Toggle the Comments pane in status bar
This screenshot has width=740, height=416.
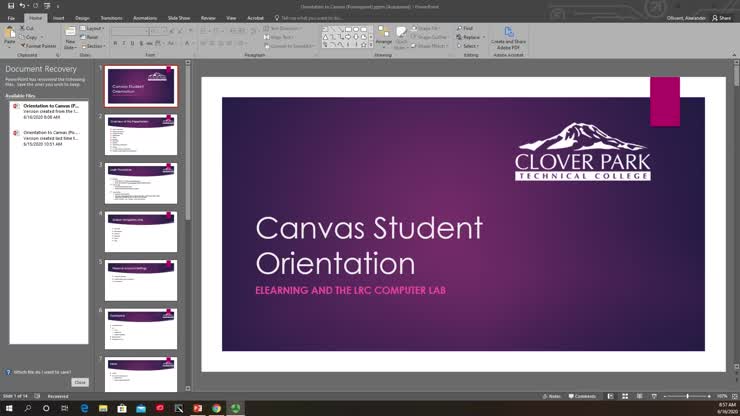(582, 396)
